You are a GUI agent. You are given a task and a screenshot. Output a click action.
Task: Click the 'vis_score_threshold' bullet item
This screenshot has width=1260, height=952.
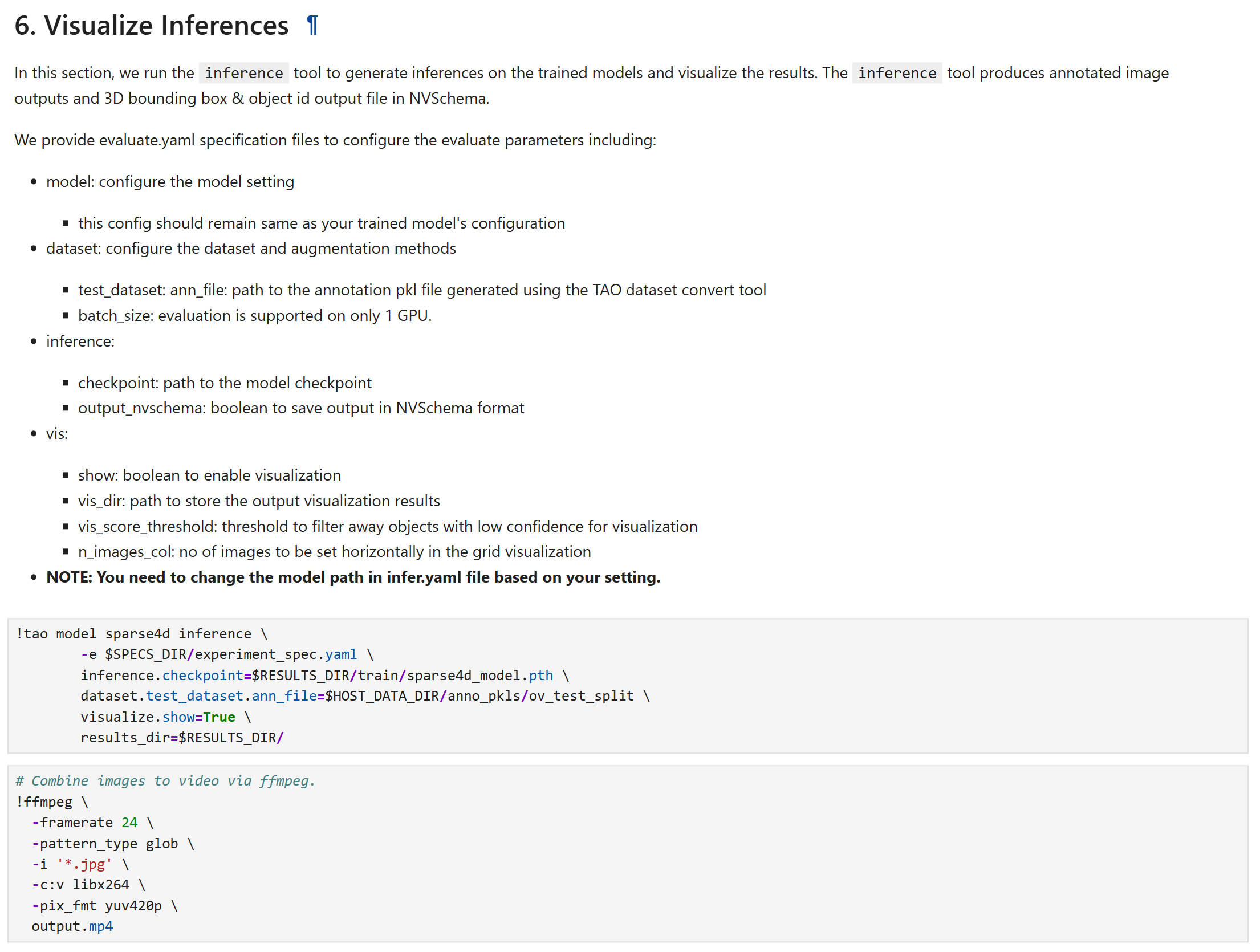(388, 527)
